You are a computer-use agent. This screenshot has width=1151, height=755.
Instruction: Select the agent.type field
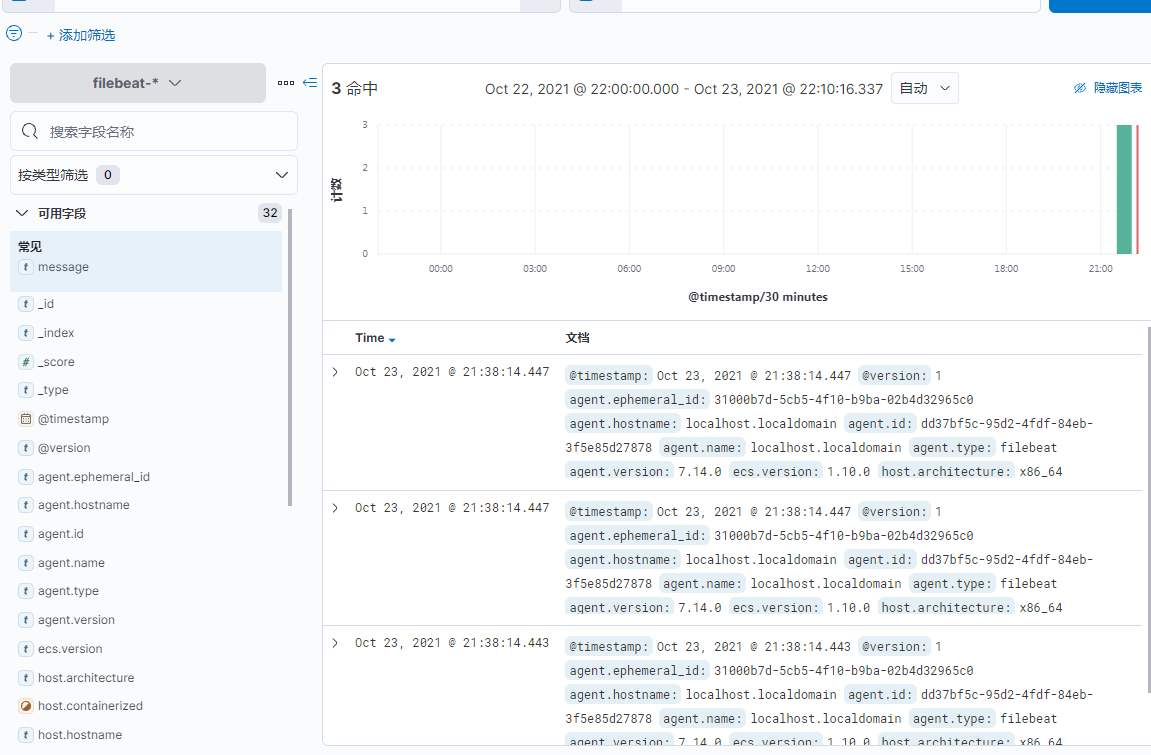coord(68,591)
